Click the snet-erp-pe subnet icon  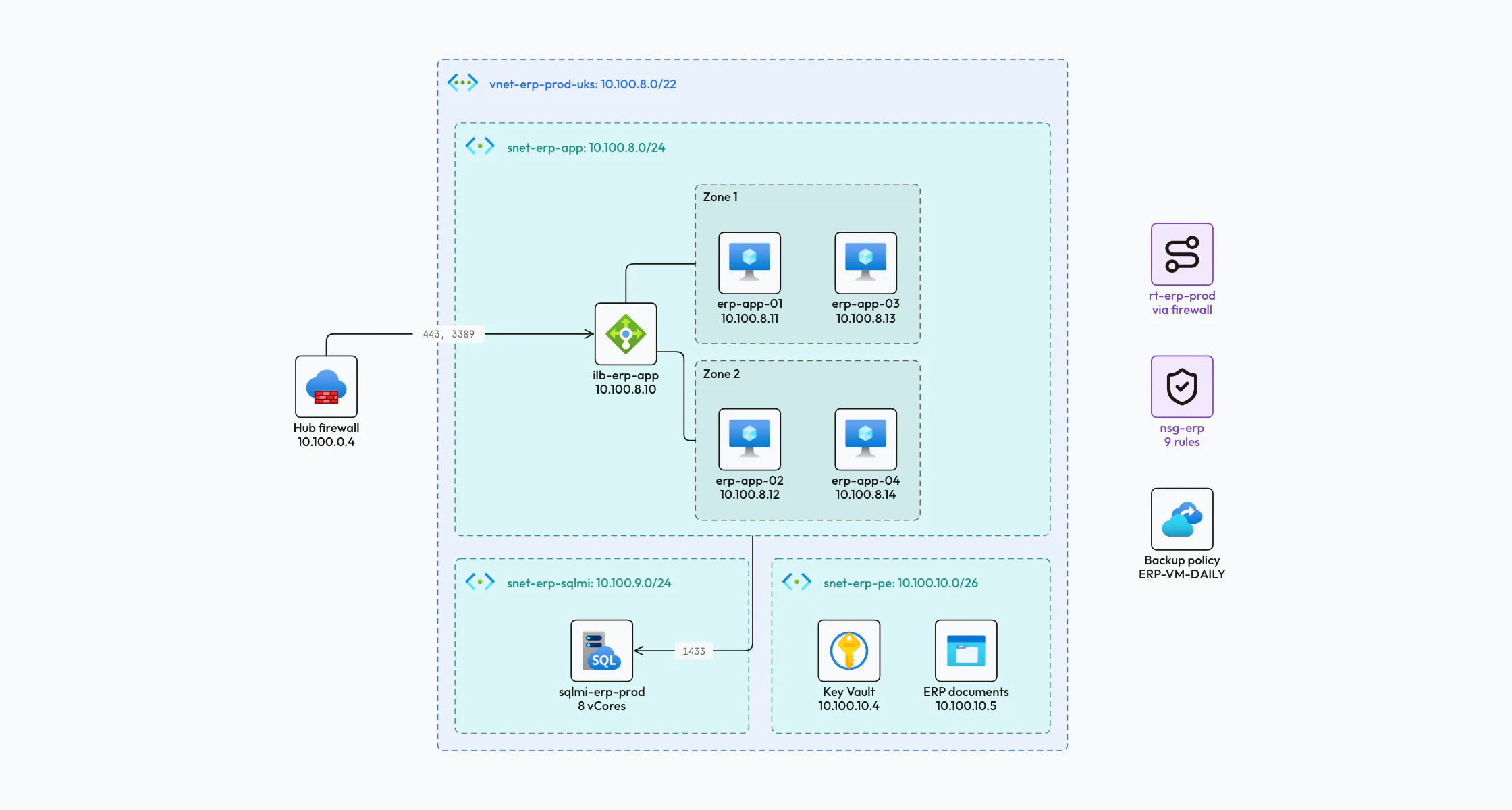click(796, 581)
